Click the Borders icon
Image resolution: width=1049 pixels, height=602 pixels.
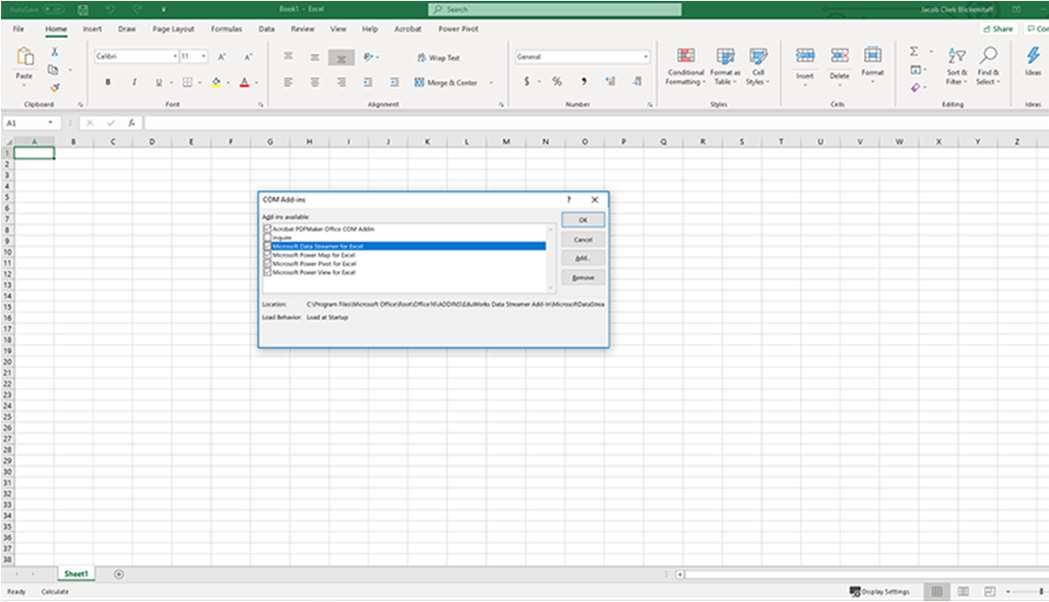click(187, 82)
